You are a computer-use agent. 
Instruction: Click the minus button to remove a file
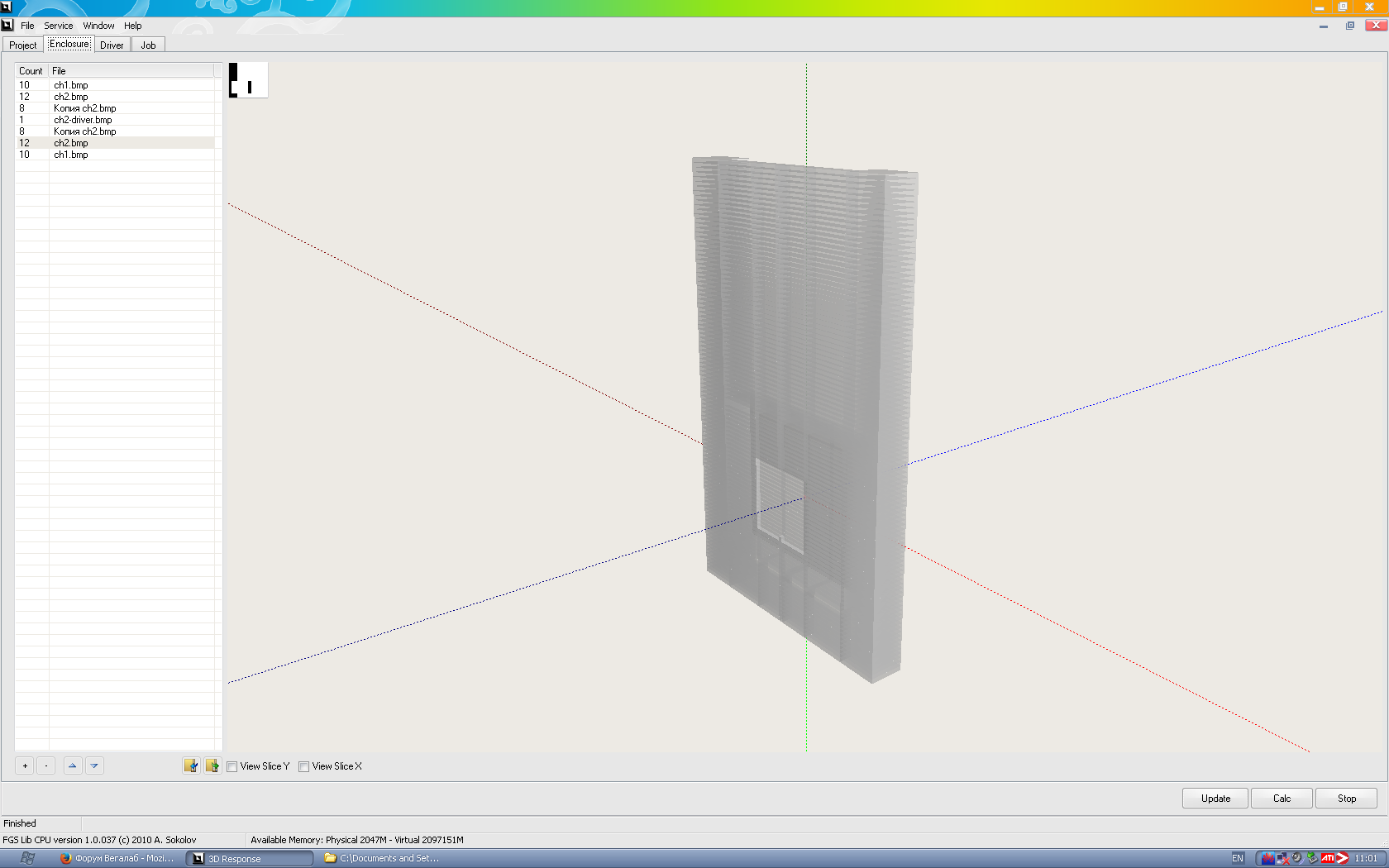pyautogui.click(x=46, y=765)
